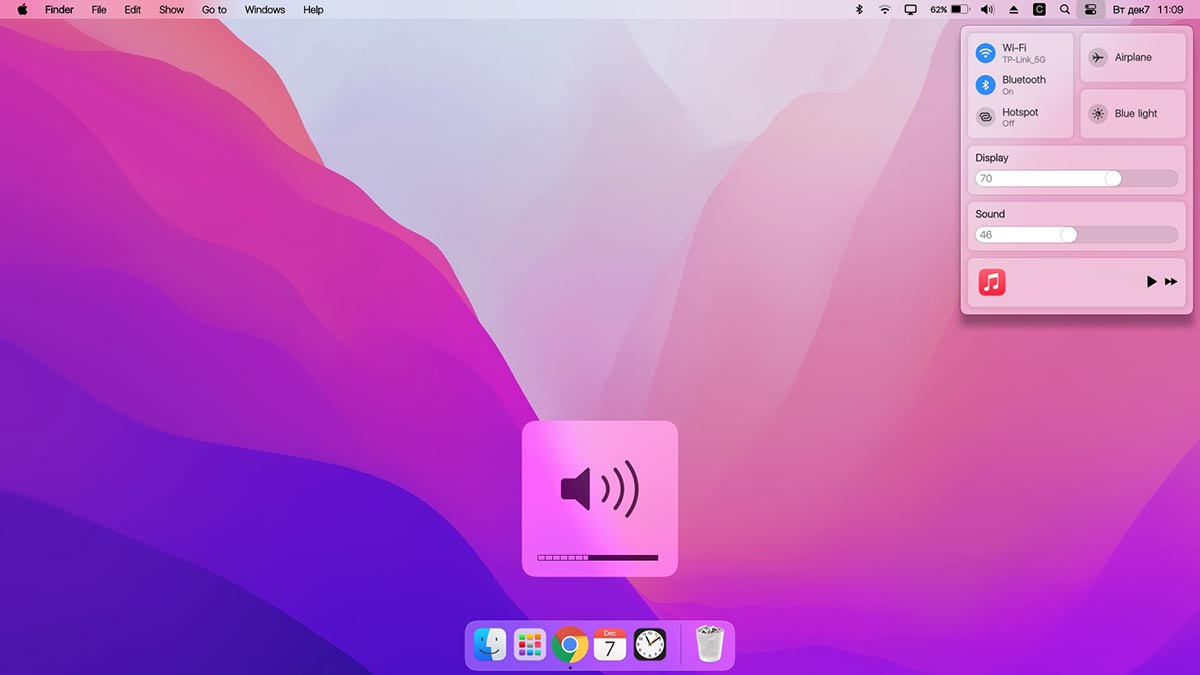Open the Go to menu

214,10
